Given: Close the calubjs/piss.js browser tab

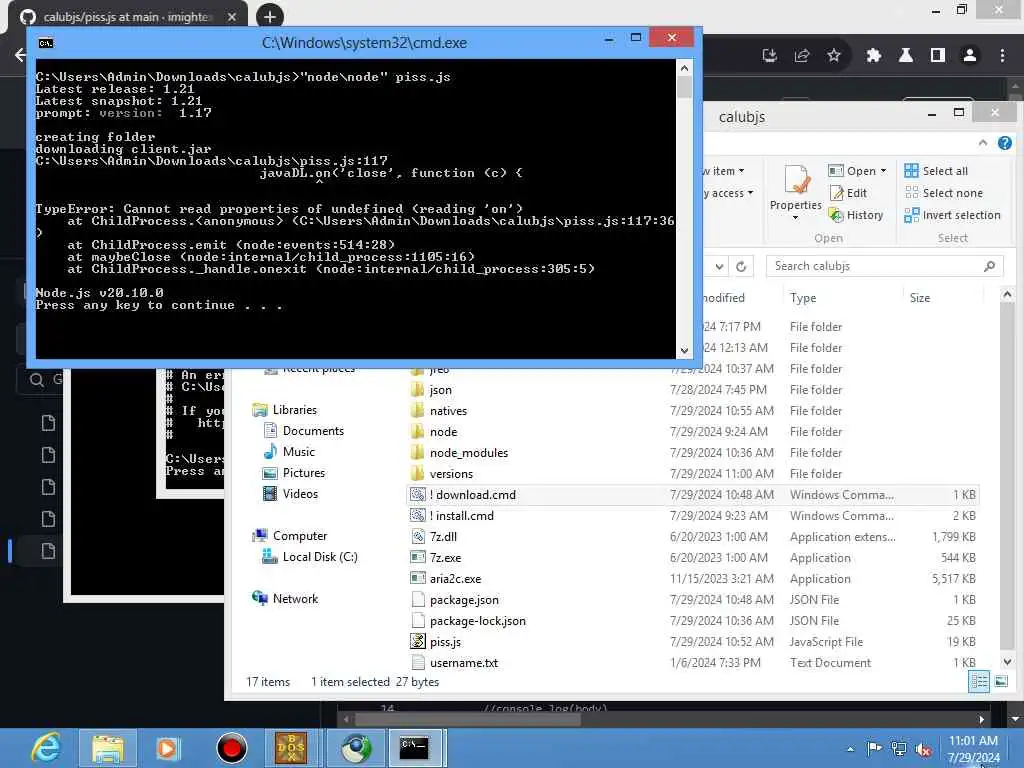Looking at the screenshot, I should pyautogui.click(x=232, y=17).
